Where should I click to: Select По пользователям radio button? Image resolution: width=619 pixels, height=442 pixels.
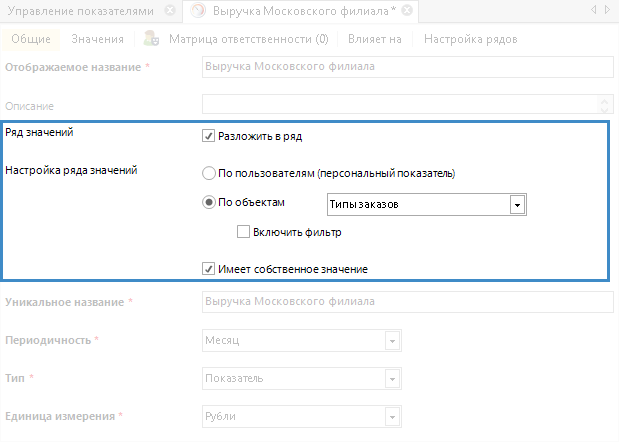point(208,172)
